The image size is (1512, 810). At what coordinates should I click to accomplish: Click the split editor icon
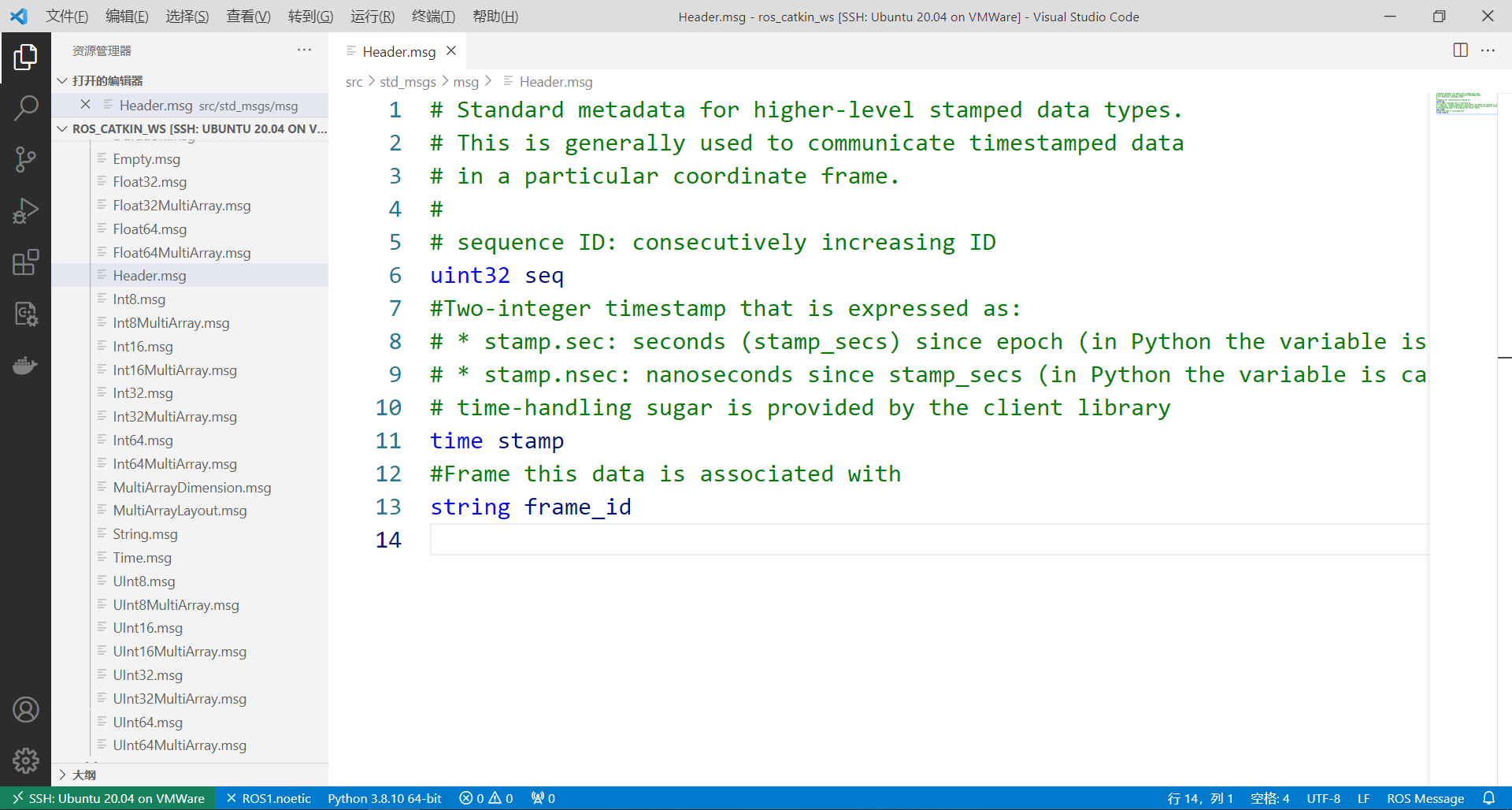pos(1460,50)
